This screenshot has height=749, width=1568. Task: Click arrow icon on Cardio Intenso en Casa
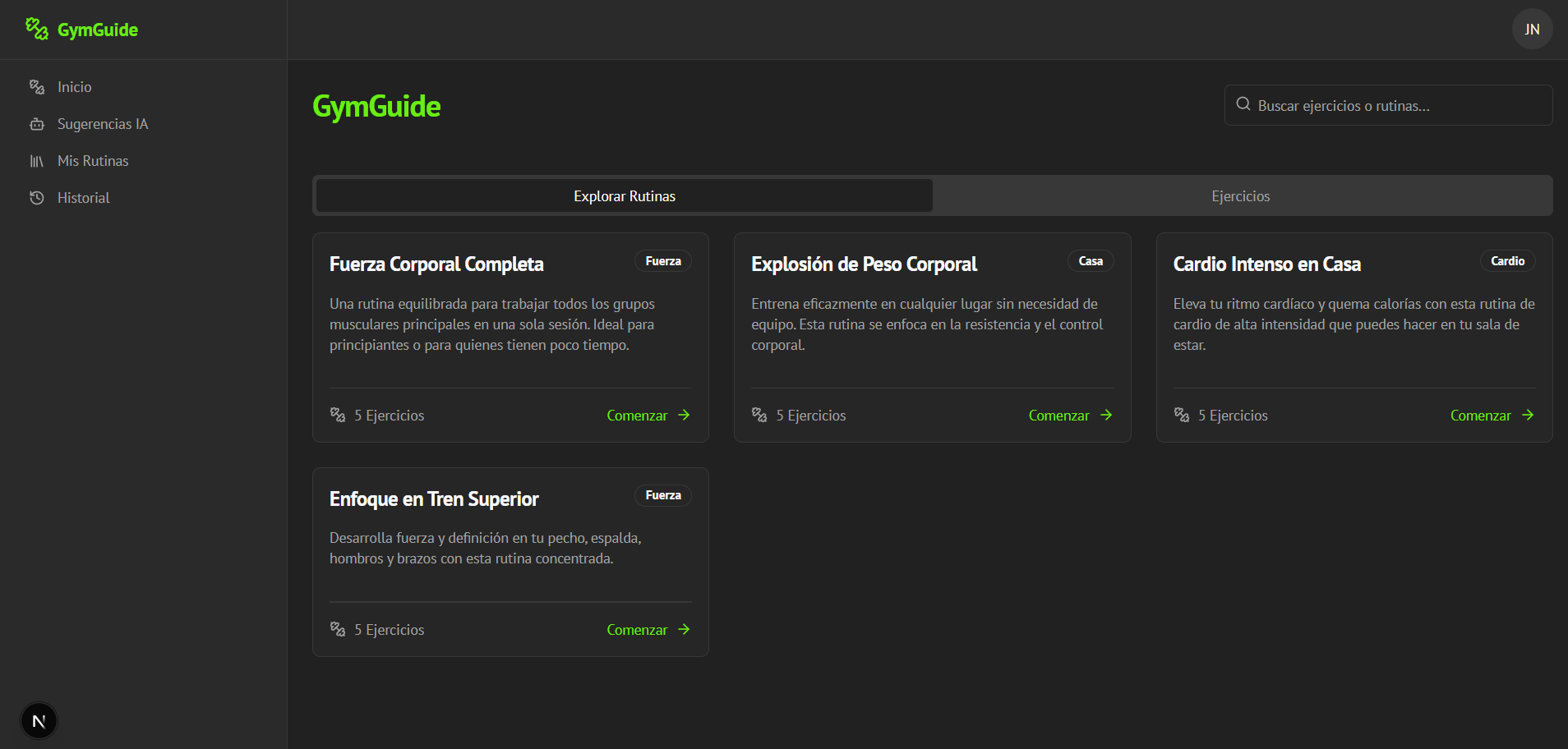coord(1528,415)
